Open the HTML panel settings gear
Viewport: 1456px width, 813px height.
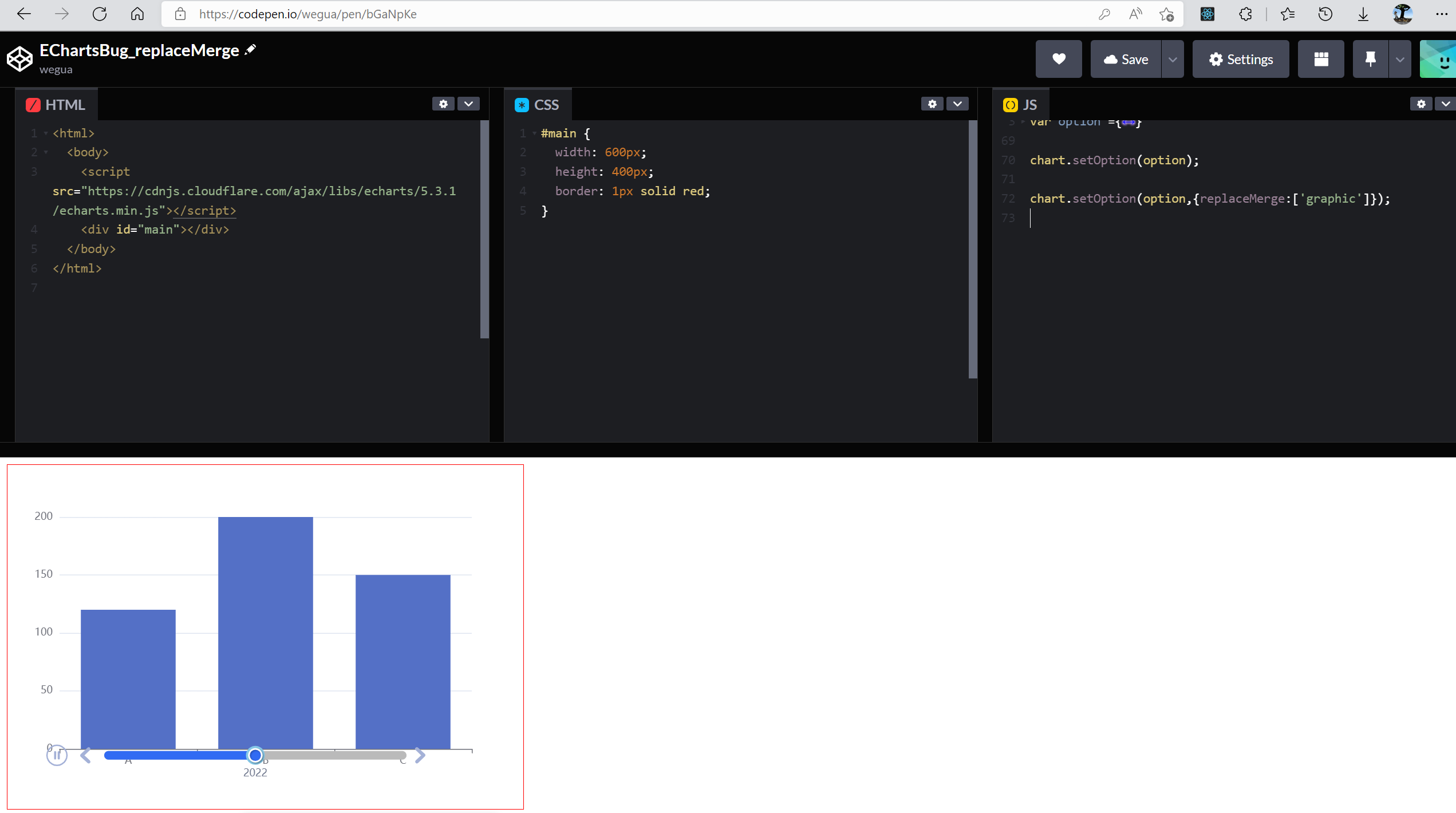tap(443, 104)
